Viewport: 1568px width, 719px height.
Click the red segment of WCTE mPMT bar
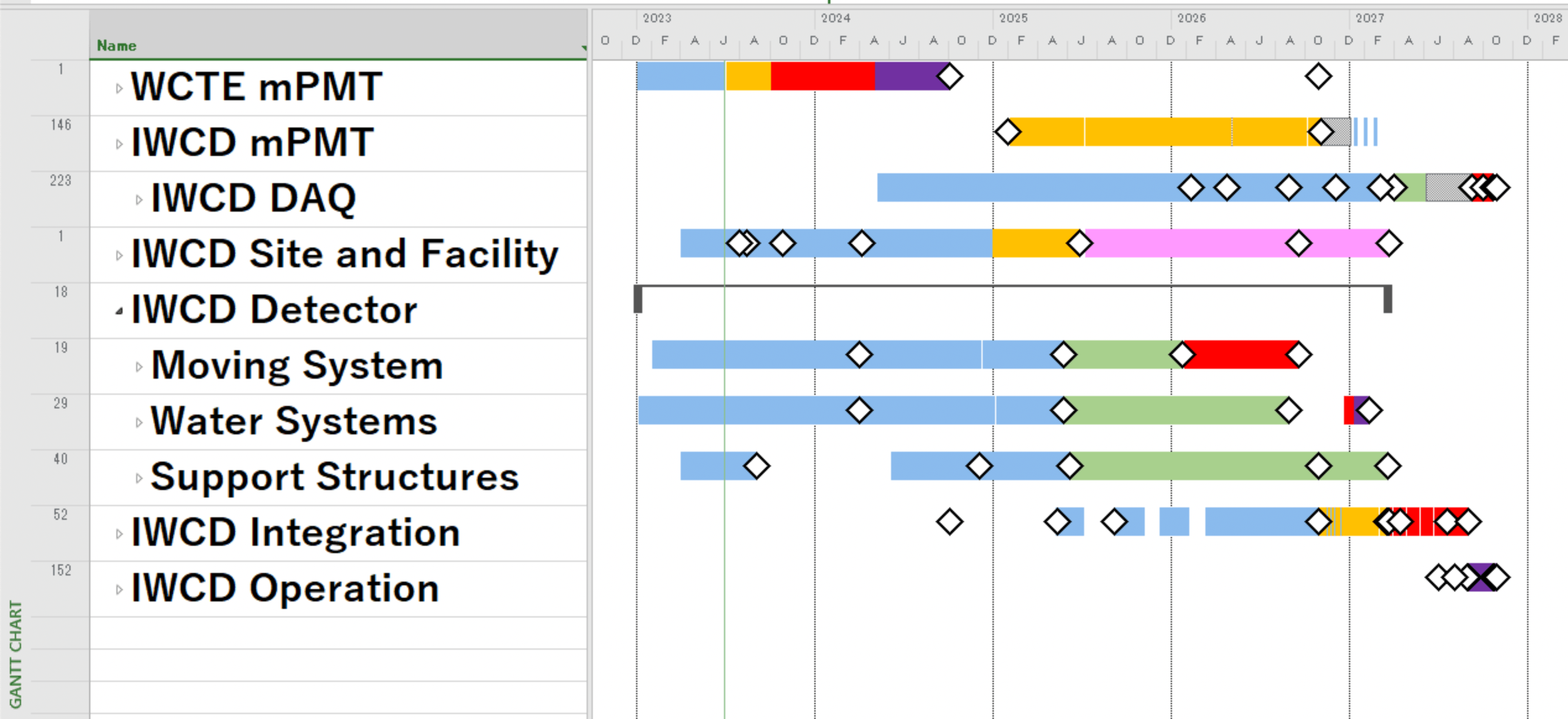(x=822, y=77)
